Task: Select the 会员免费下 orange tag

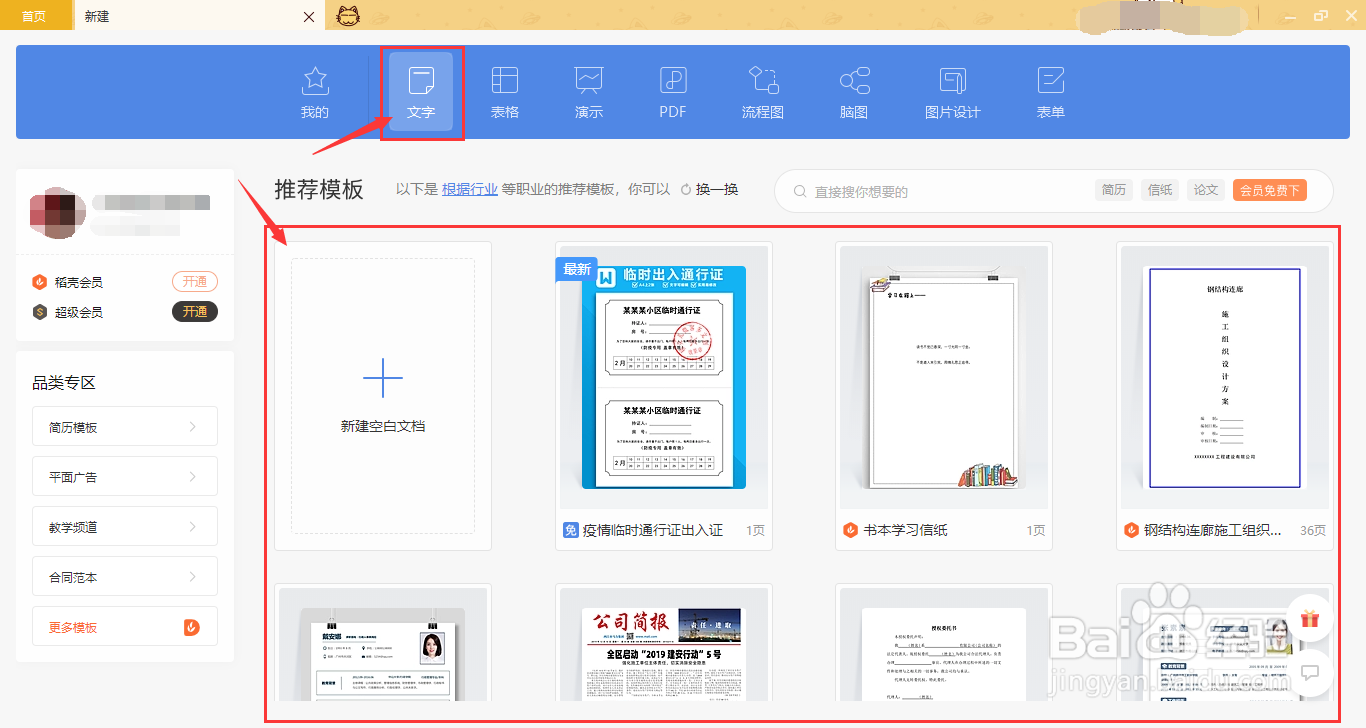Action: [x=1269, y=189]
